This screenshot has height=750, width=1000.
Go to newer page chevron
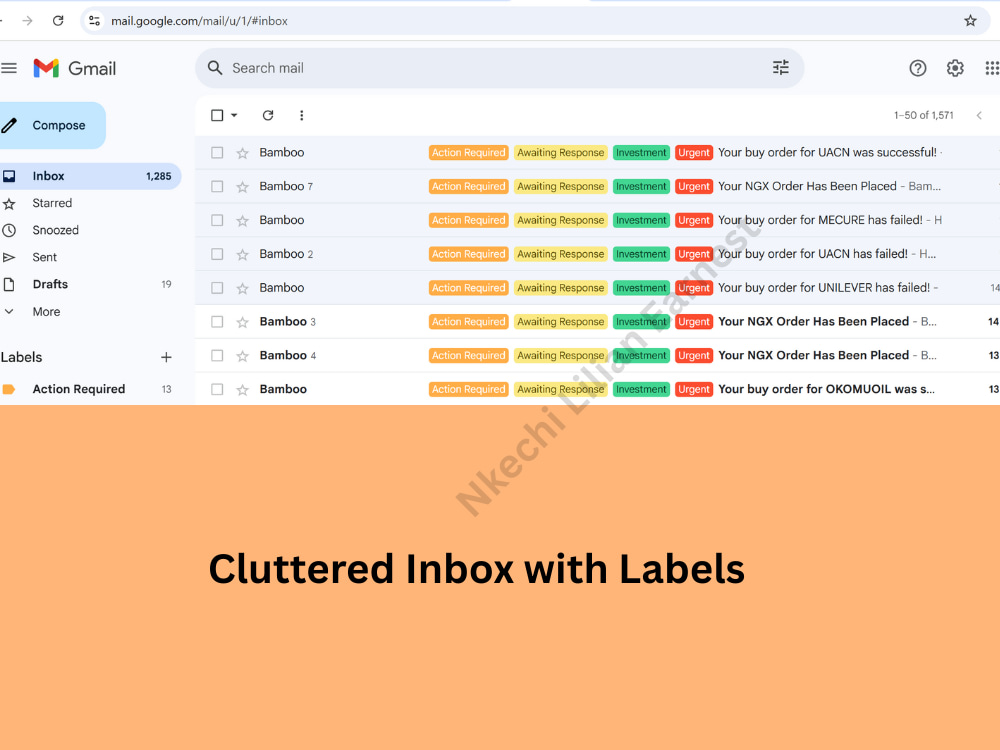pyautogui.click(x=979, y=115)
